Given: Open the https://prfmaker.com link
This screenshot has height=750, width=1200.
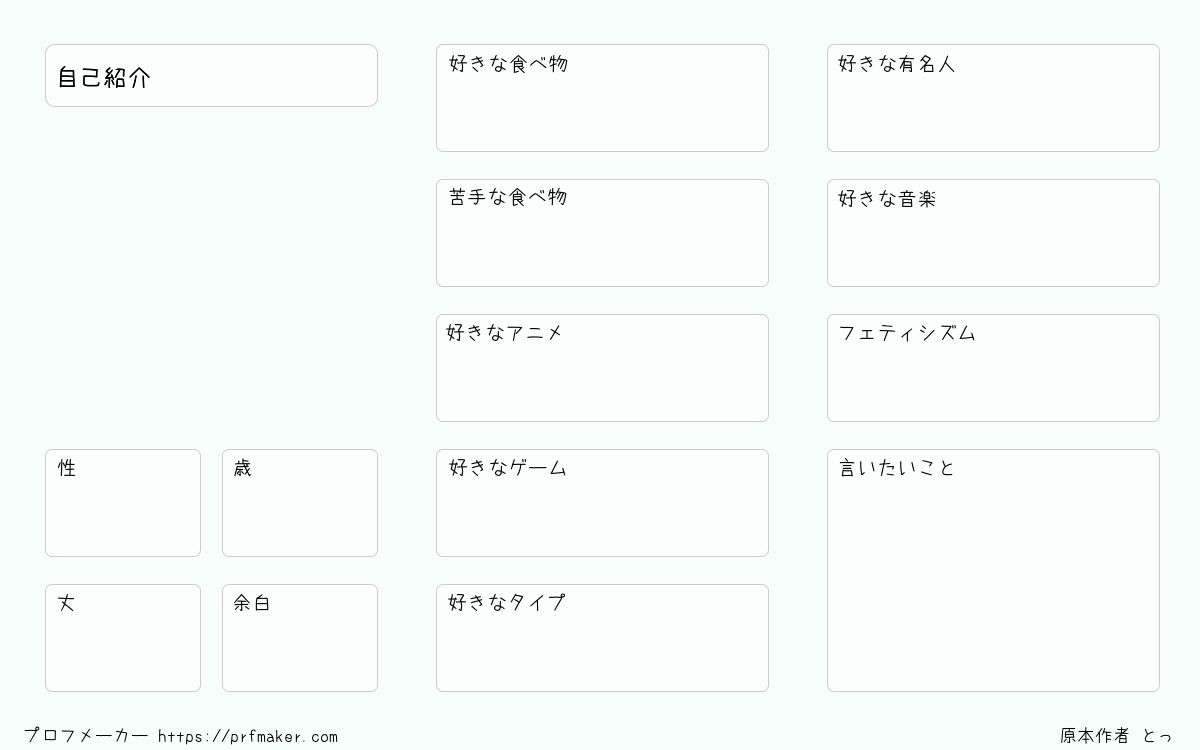Looking at the screenshot, I should 248,736.
